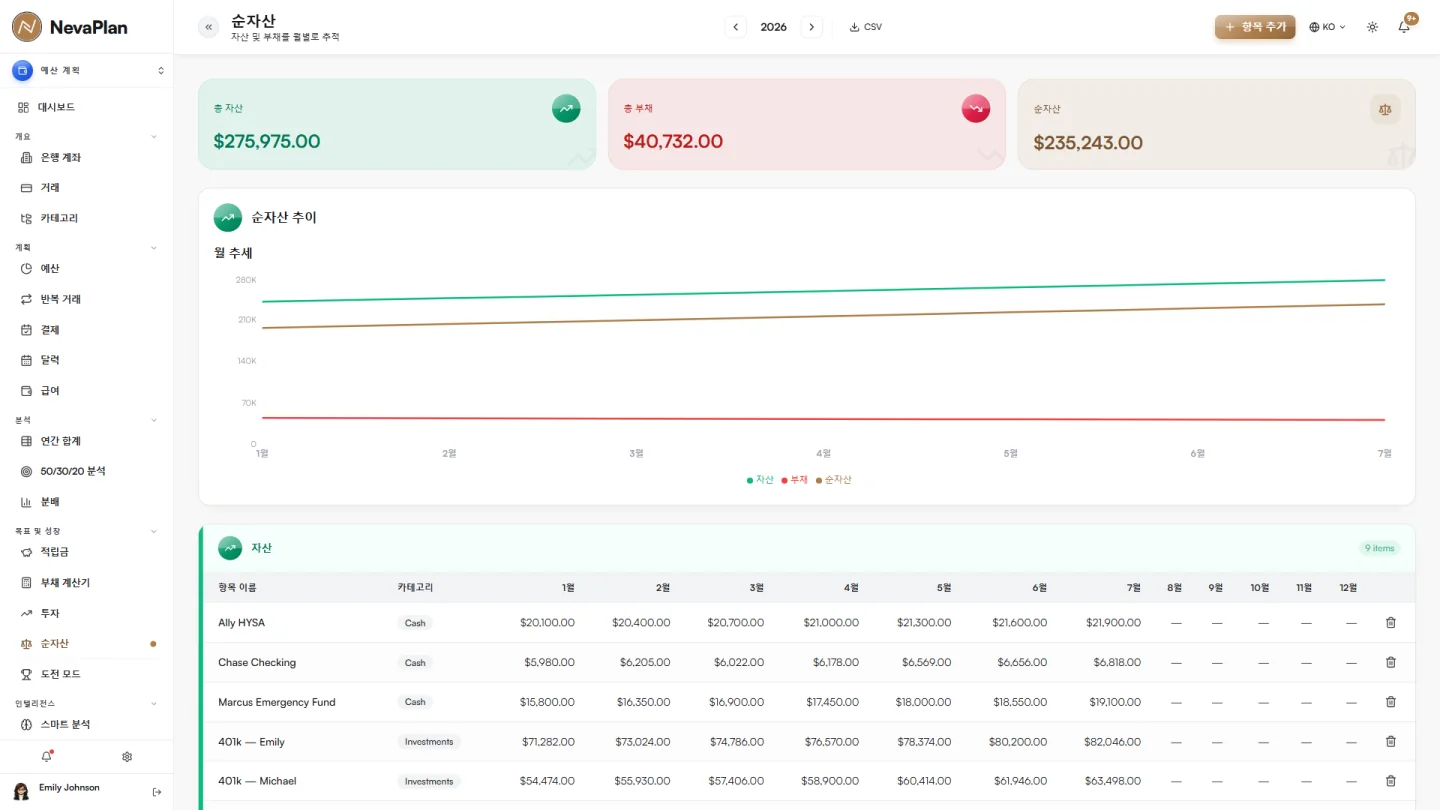Collapse the 분석 sidebar section
This screenshot has width=1440, height=810.
(154, 420)
